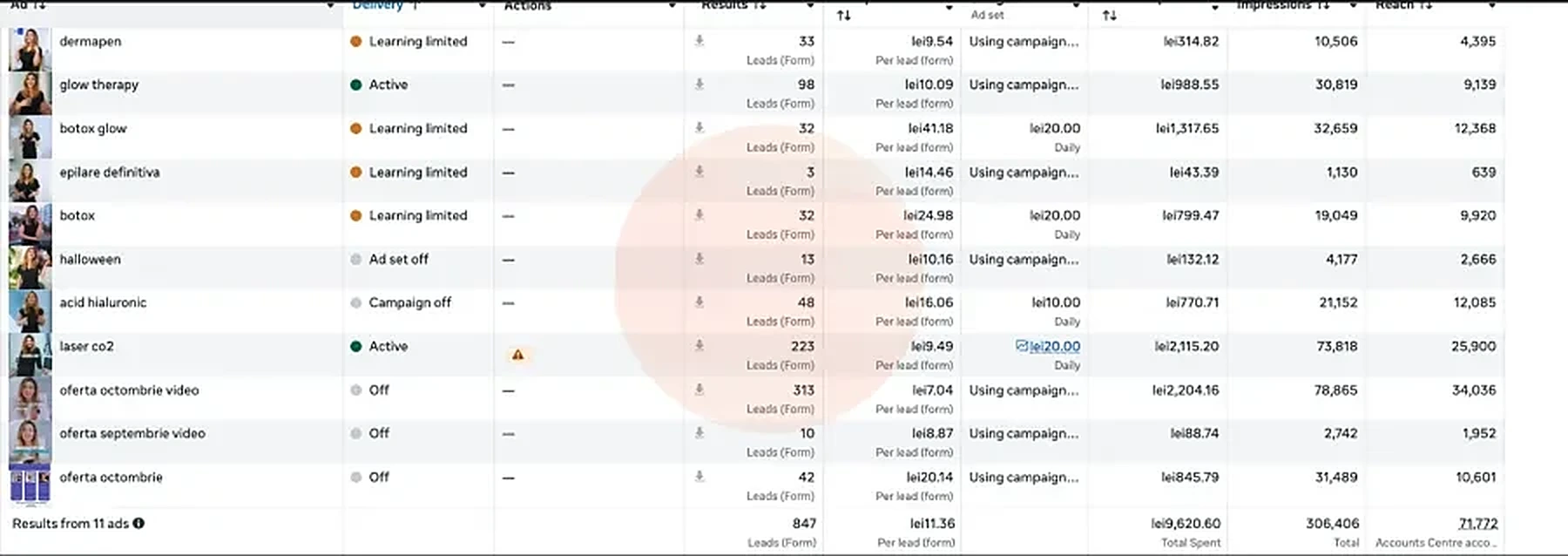Click the results arrow icon in oferta octombrie row
The width and height of the screenshot is (1568, 556).
tap(700, 477)
